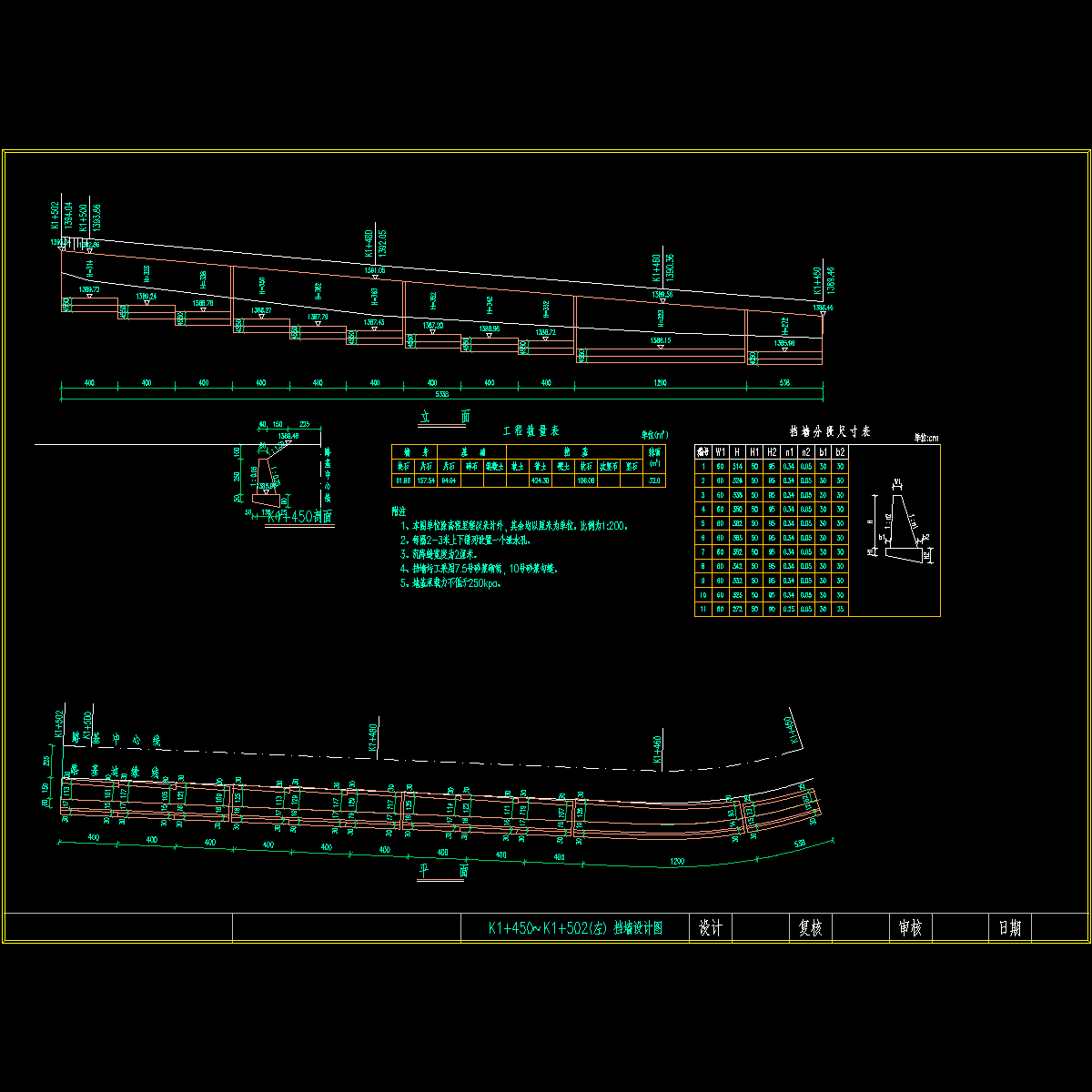Image resolution: width=1092 pixels, height=1092 pixels.
Task: Click the 日期 title block cell
Action: click(1009, 928)
